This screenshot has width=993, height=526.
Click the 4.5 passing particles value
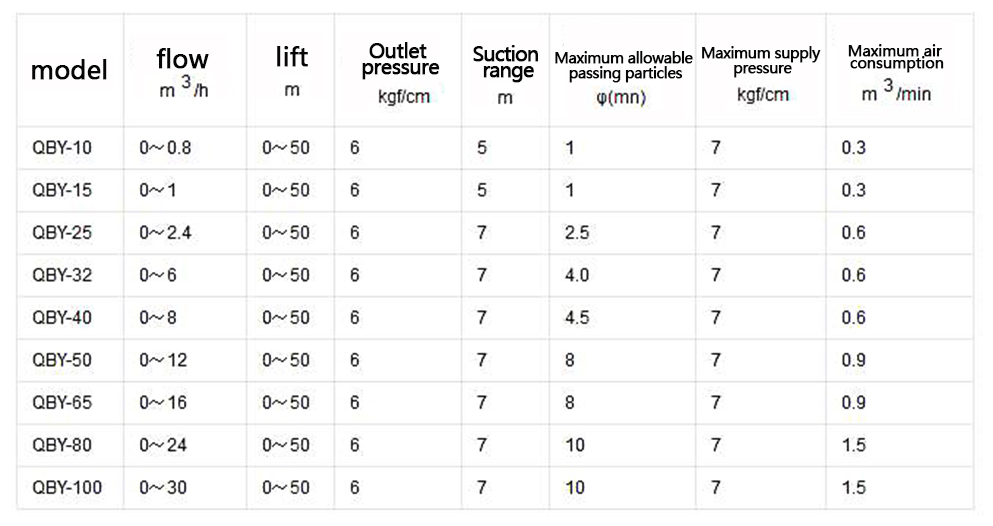[577, 318]
